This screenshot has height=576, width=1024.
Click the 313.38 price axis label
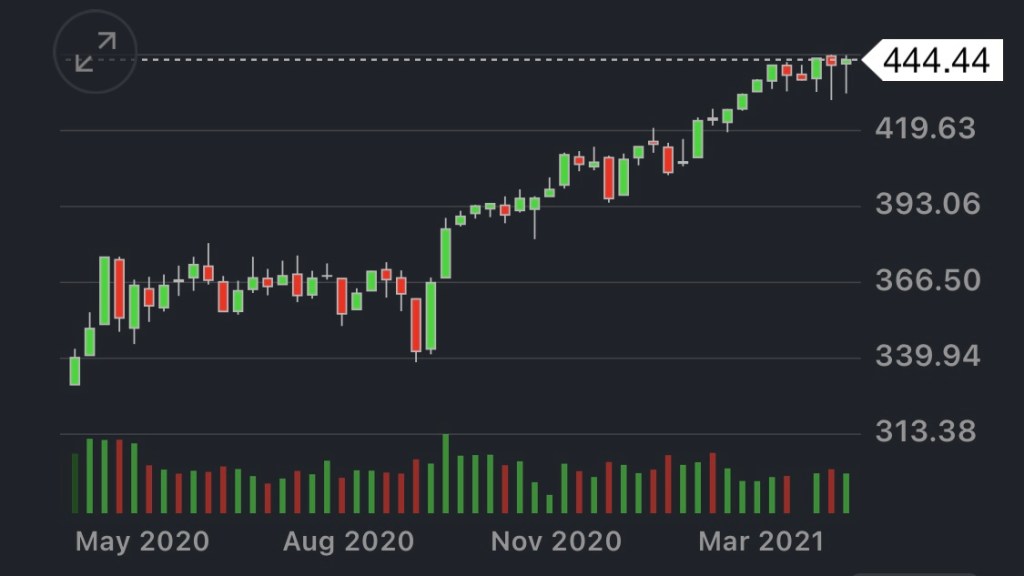click(x=925, y=432)
